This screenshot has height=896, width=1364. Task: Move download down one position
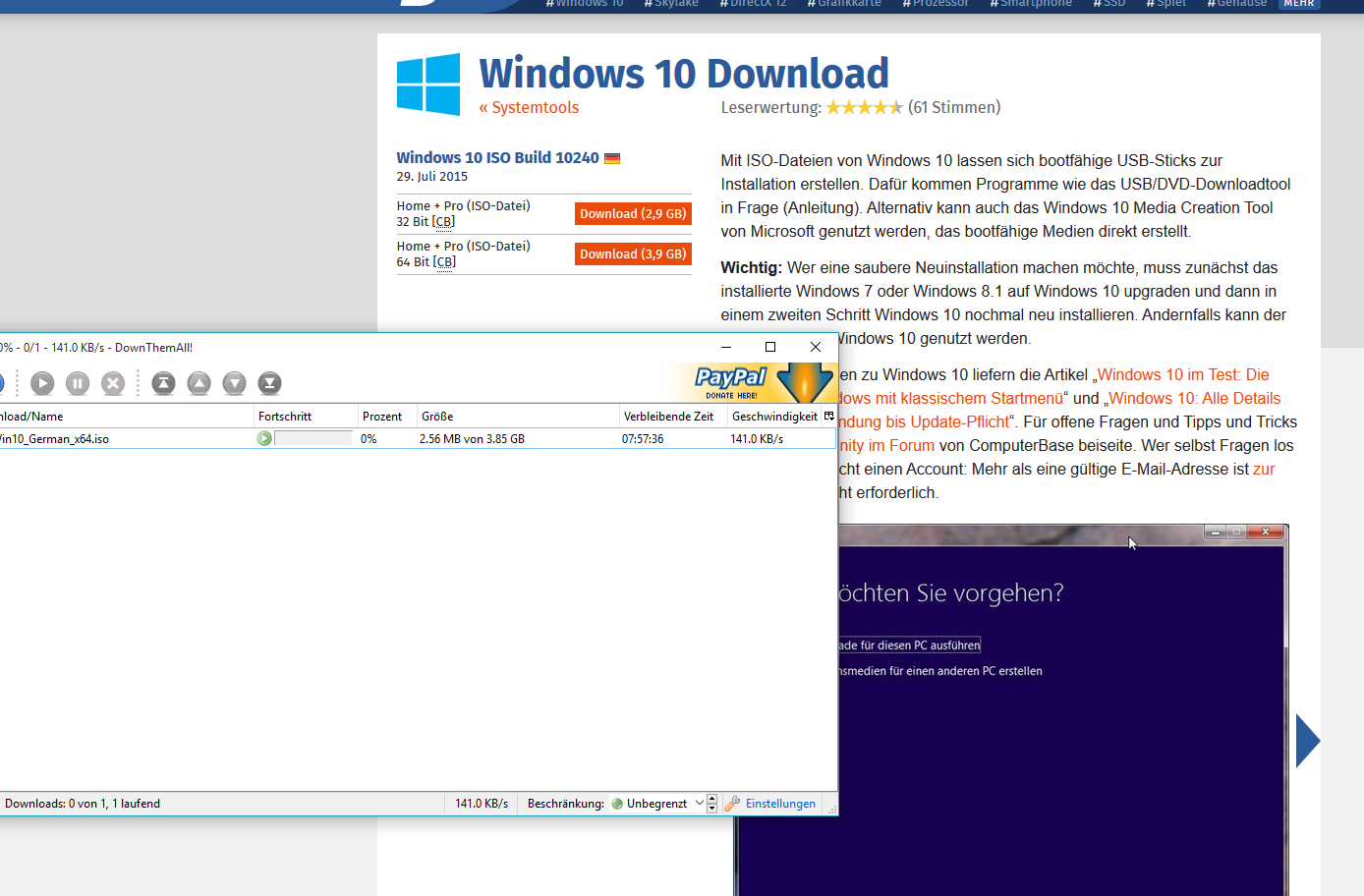point(234,383)
